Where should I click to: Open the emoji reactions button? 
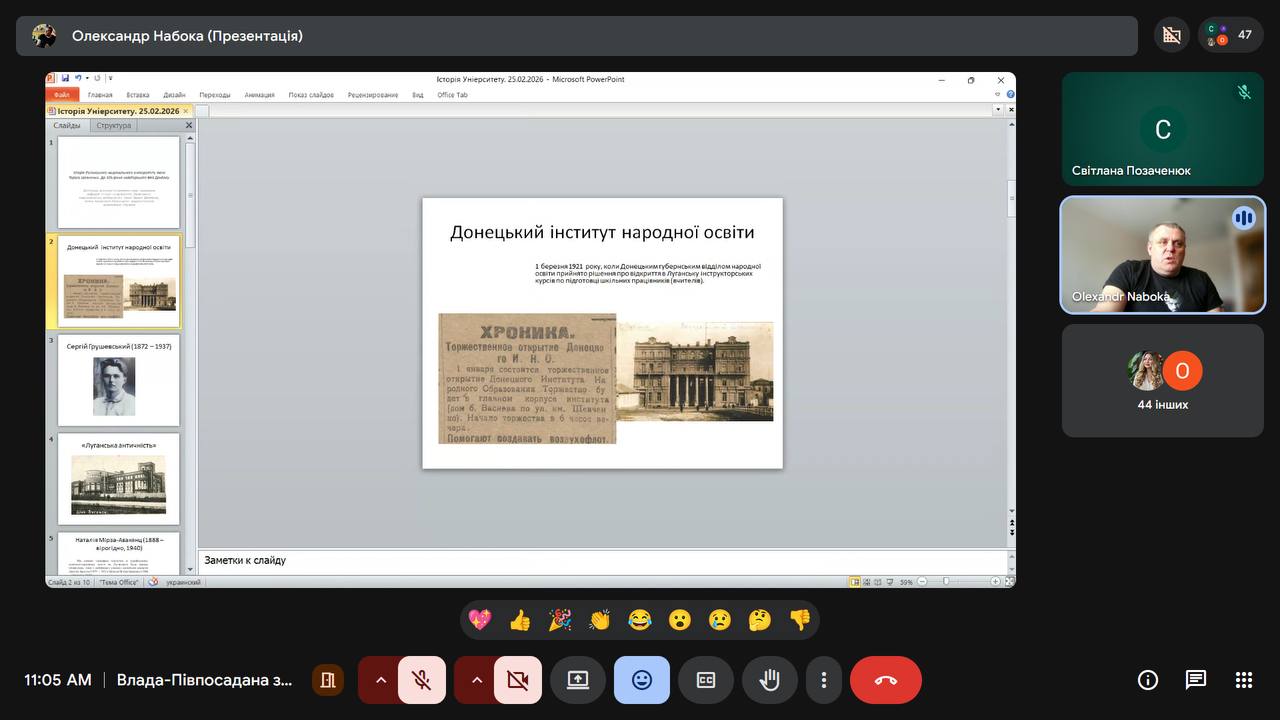(641, 680)
